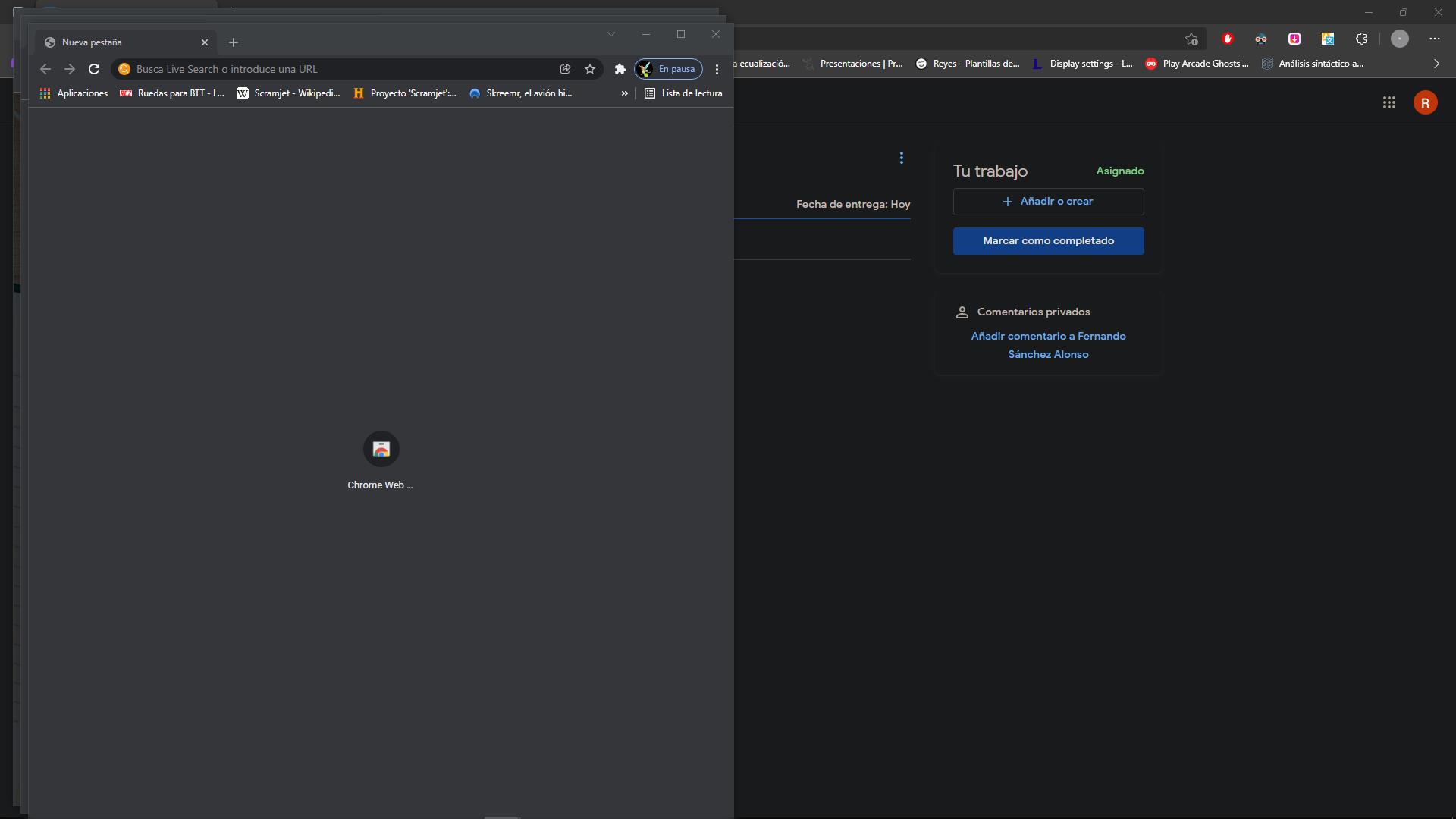This screenshot has height=819, width=1456.
Task: Click Añadir o crear button
Action: click(1048, 202)
